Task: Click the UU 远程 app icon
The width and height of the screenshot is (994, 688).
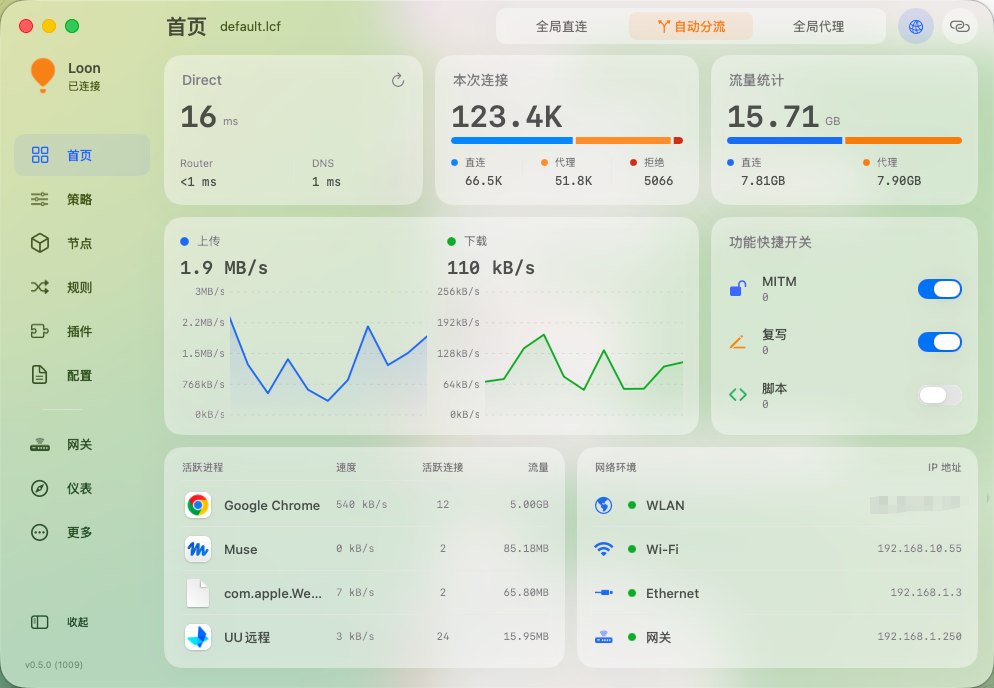Action: 198,637
